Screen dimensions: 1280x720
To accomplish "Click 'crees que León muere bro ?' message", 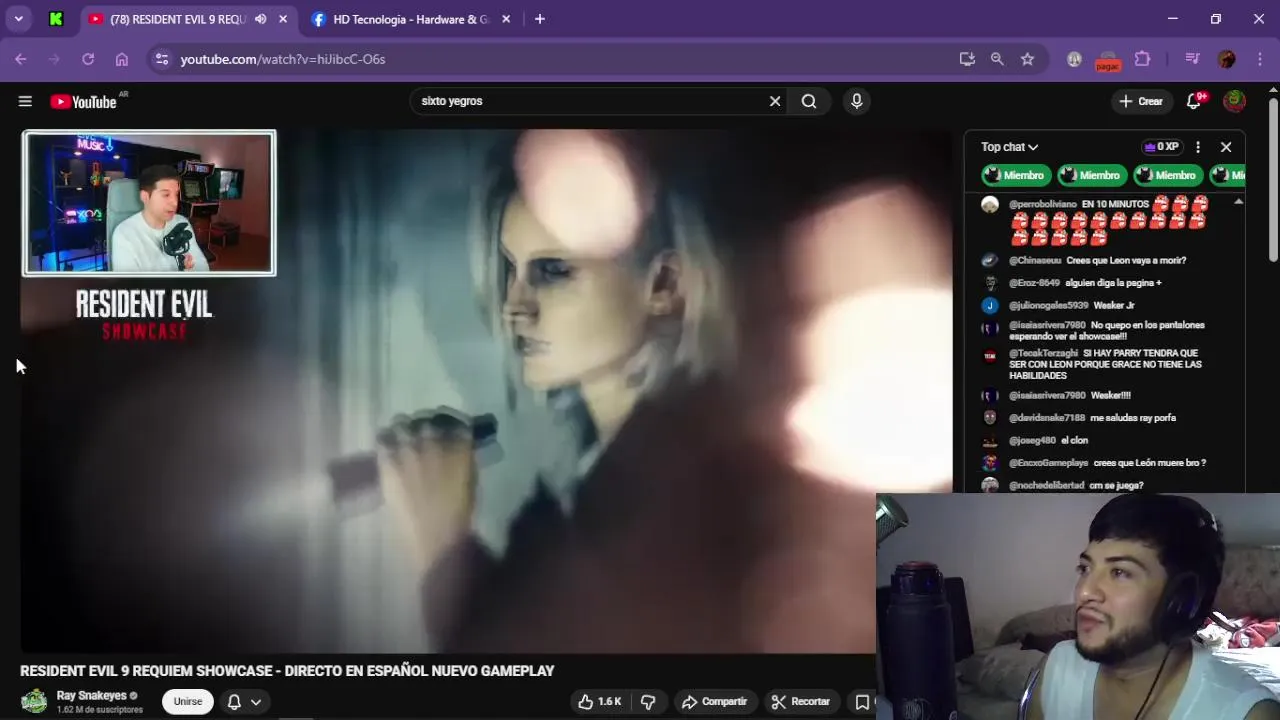I will click(1150, 463).
